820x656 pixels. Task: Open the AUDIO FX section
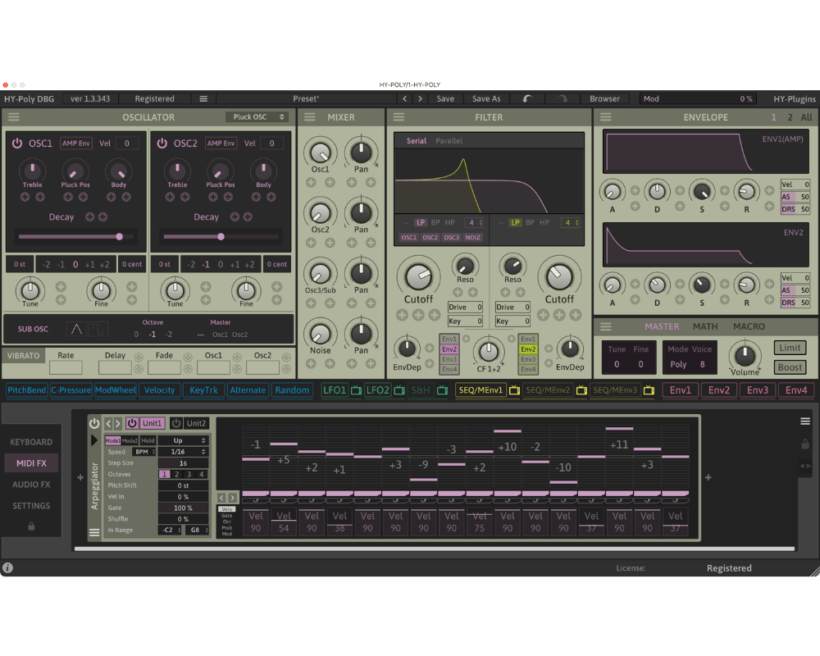[x=31, y=484]
